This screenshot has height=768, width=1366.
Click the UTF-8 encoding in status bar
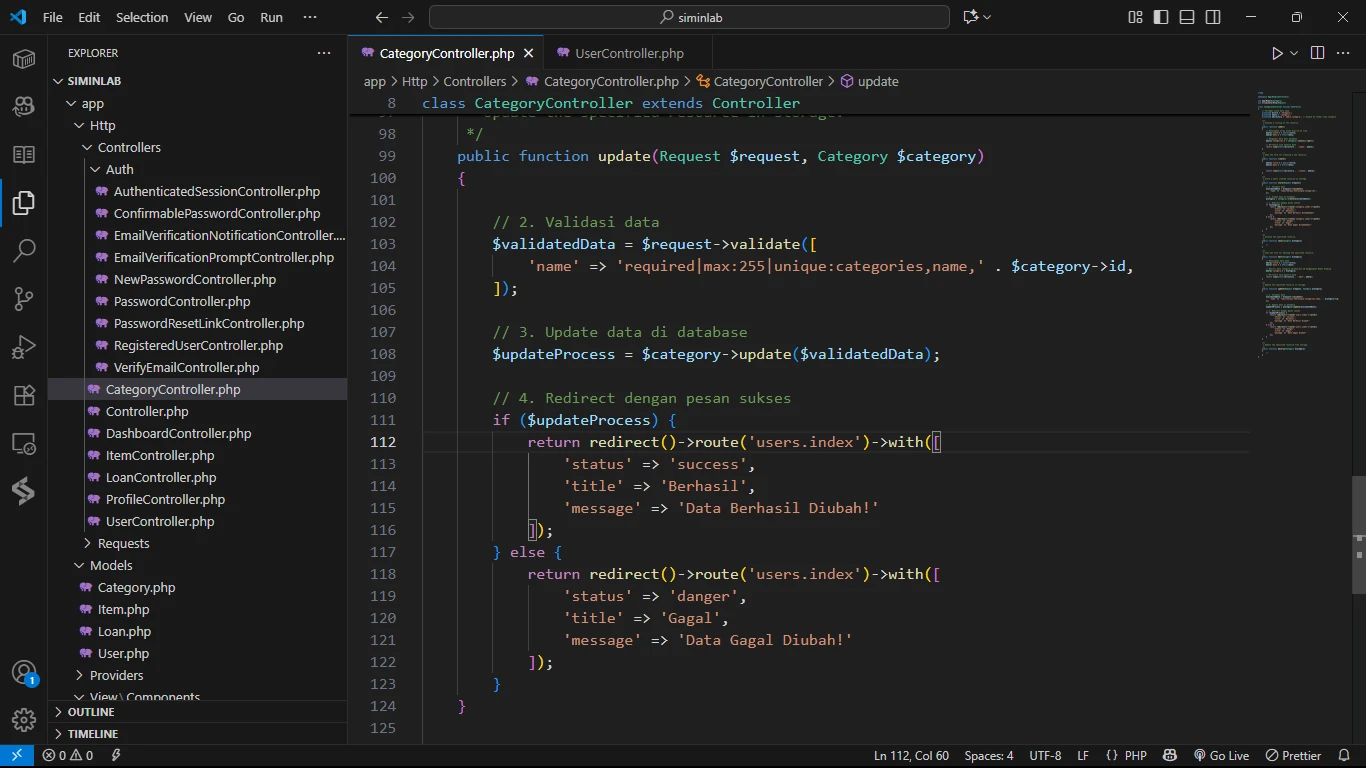coord(1045,756)
